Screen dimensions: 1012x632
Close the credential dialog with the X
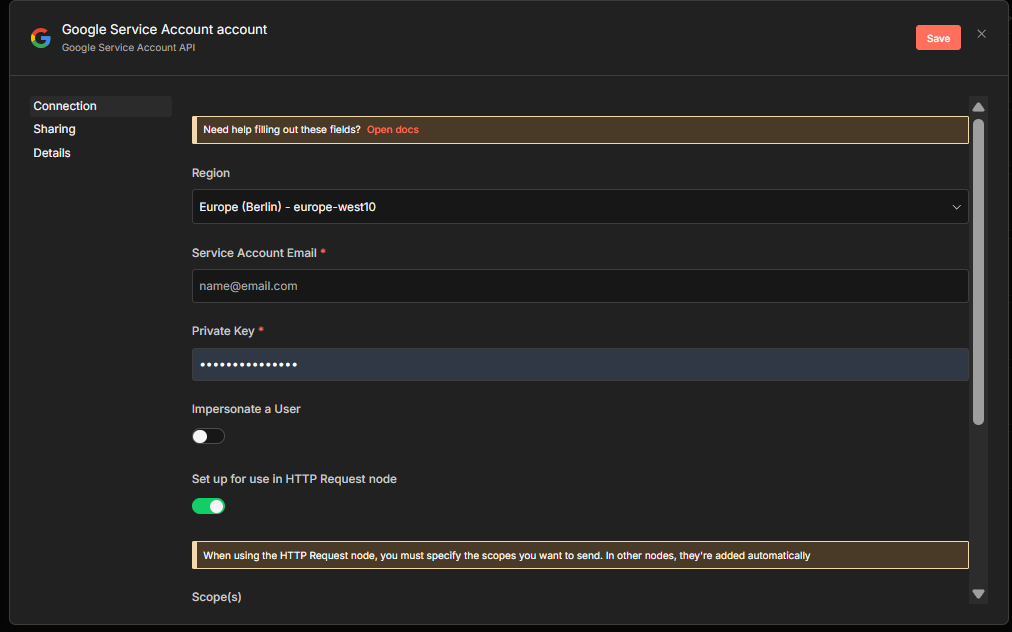coord(981,34)
